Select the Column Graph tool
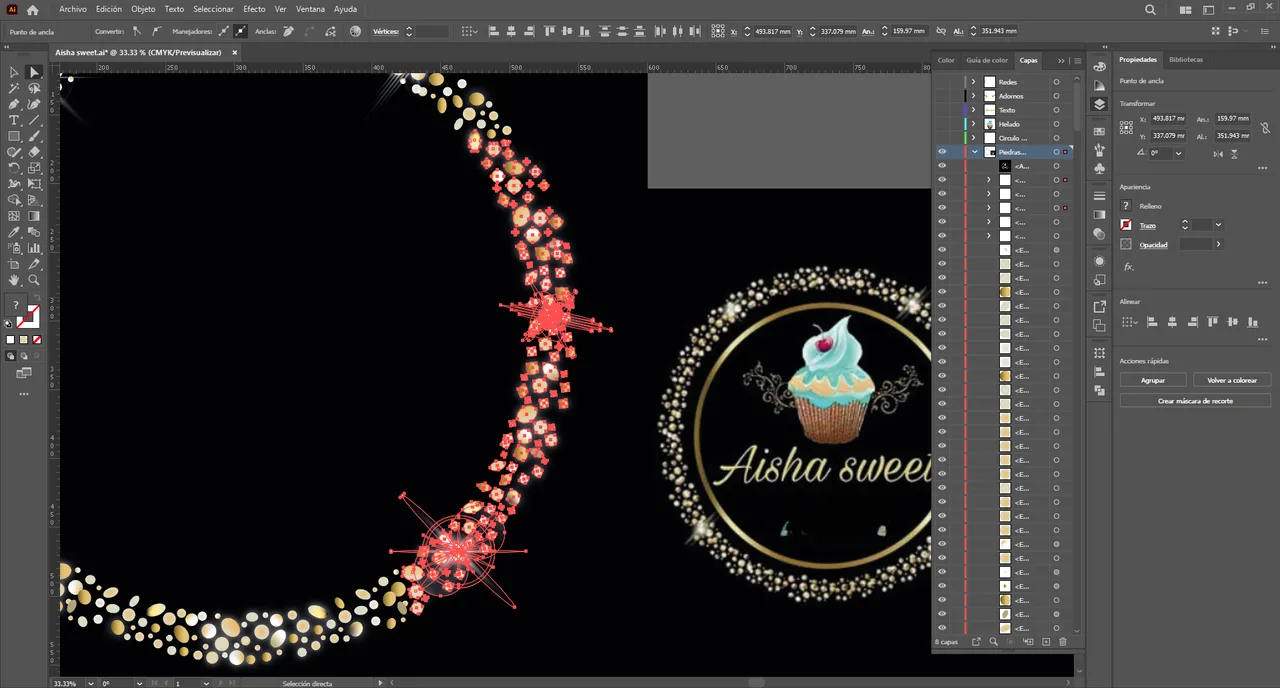Viewport: 1280px width, 688px height. (34, 248)
